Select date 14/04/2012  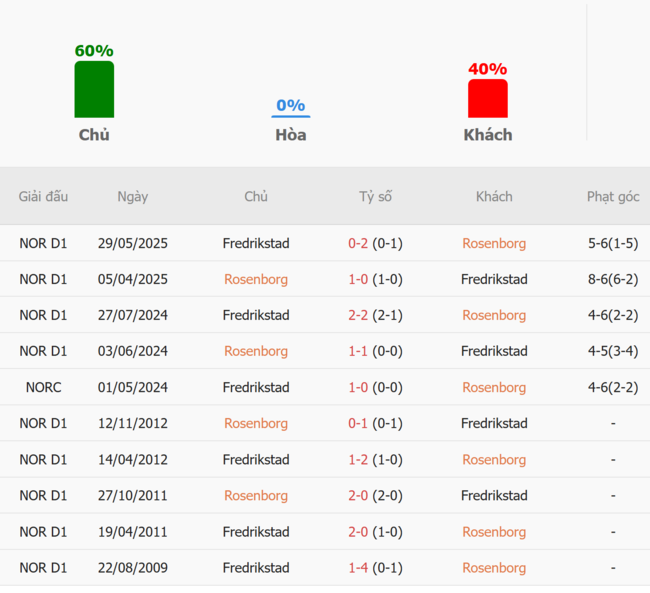pyautogui.click(x=133, y=459)
